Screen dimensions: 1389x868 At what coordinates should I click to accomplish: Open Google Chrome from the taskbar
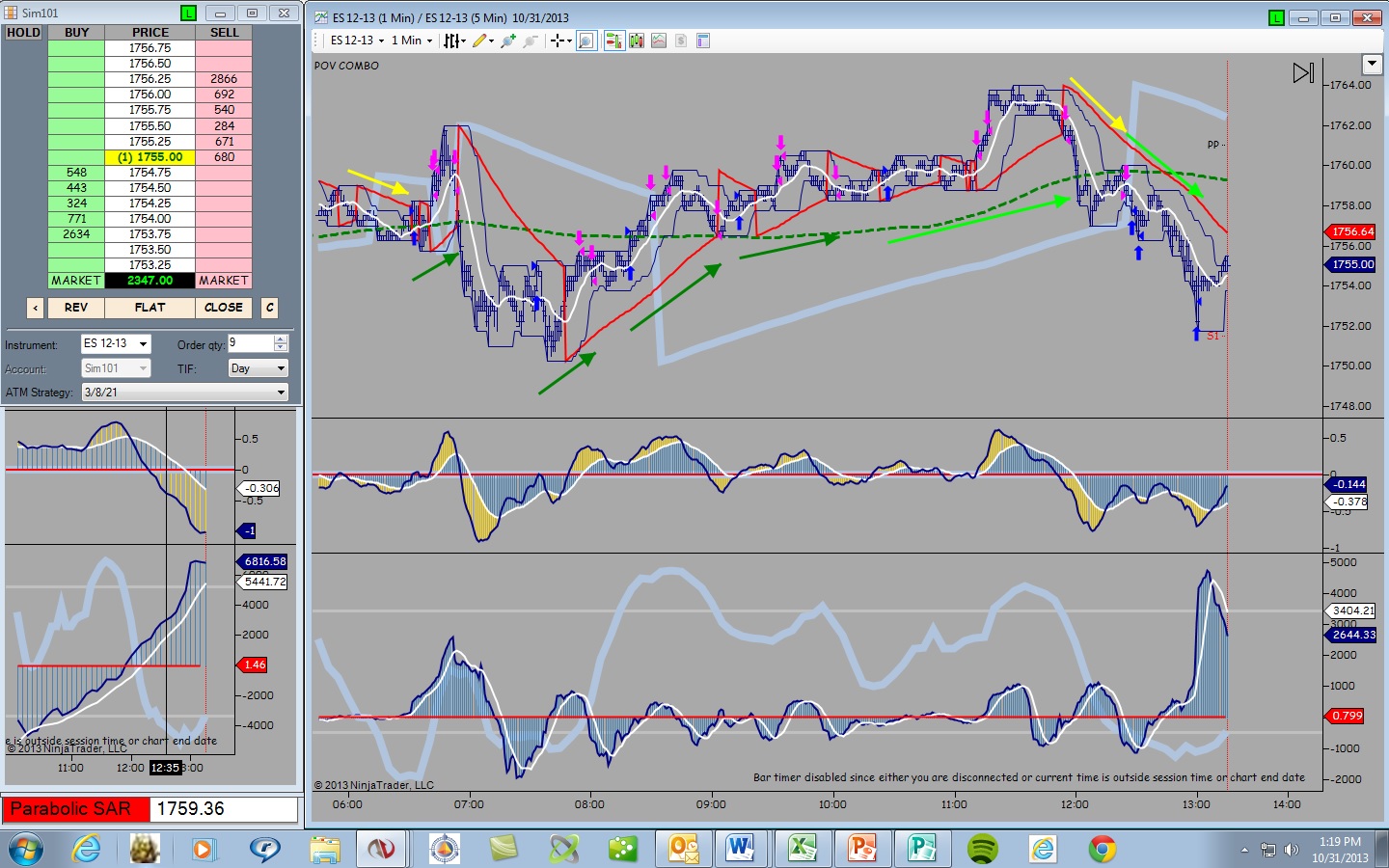1103,849
